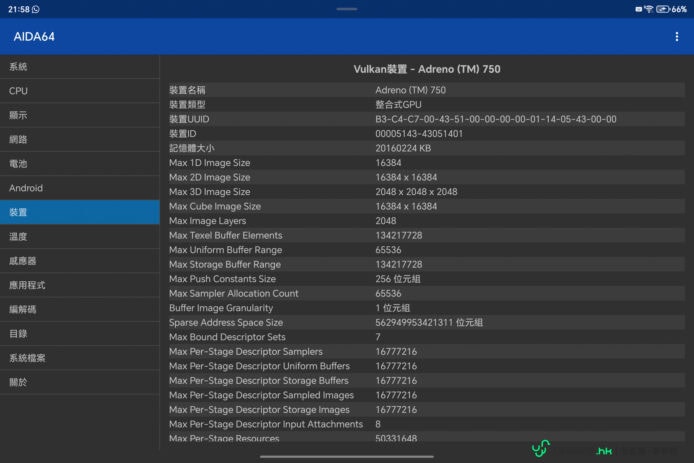The image size is (694, 463).
Task: Select the highlighted 裝置 sidebar item
Action: tap(18, 212)
